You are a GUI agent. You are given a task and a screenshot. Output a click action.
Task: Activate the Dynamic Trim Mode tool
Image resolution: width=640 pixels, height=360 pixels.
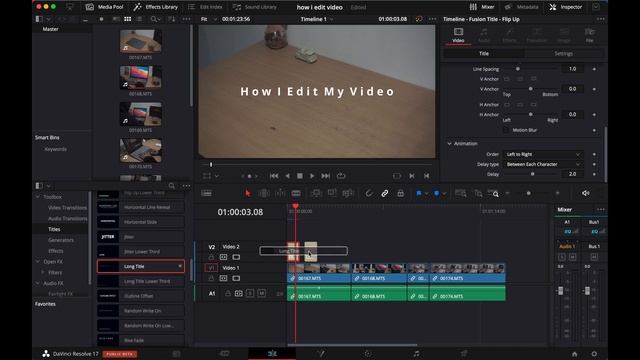click(280, 193)
